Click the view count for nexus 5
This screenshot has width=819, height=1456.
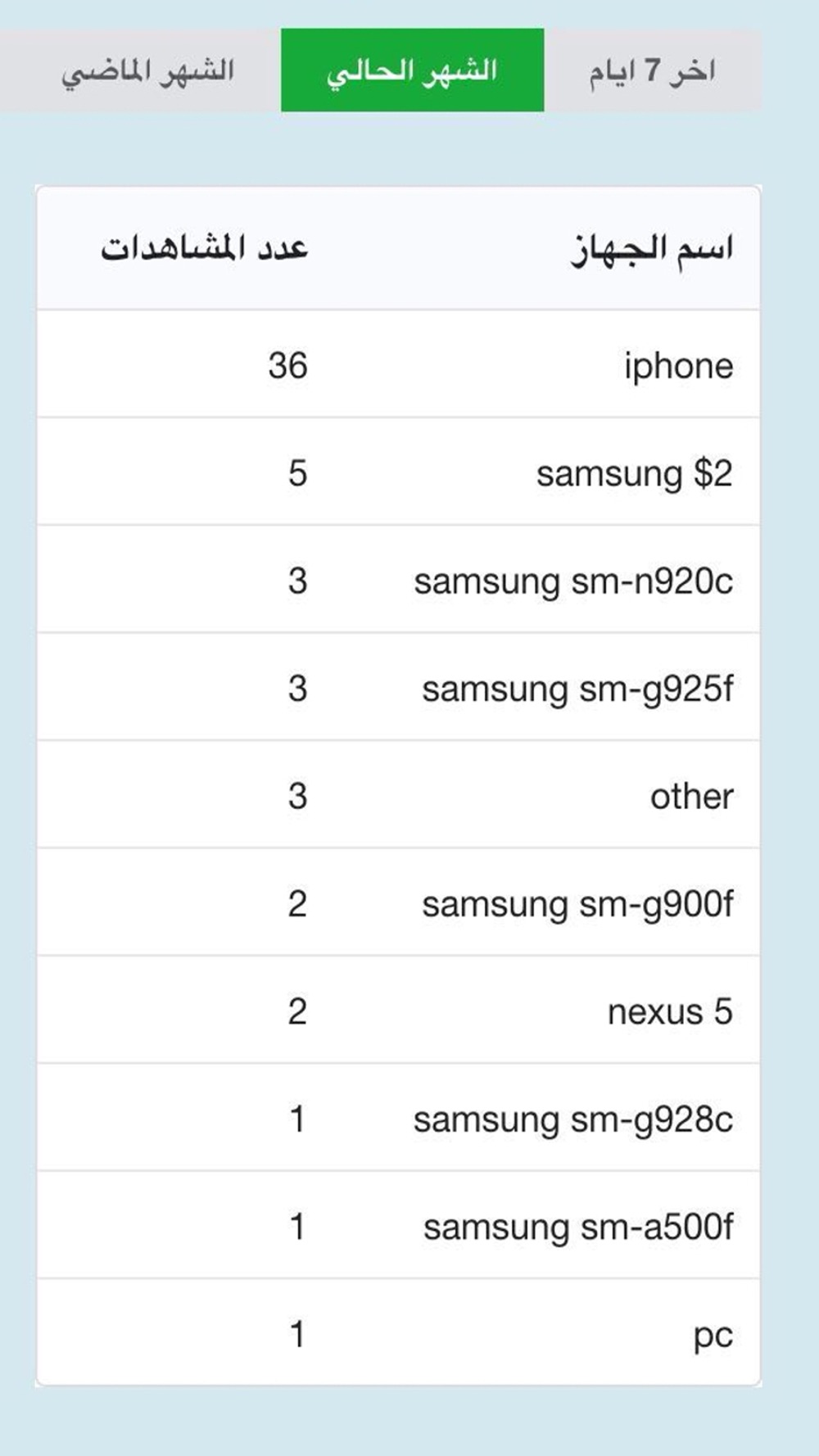coord(297,1011)
